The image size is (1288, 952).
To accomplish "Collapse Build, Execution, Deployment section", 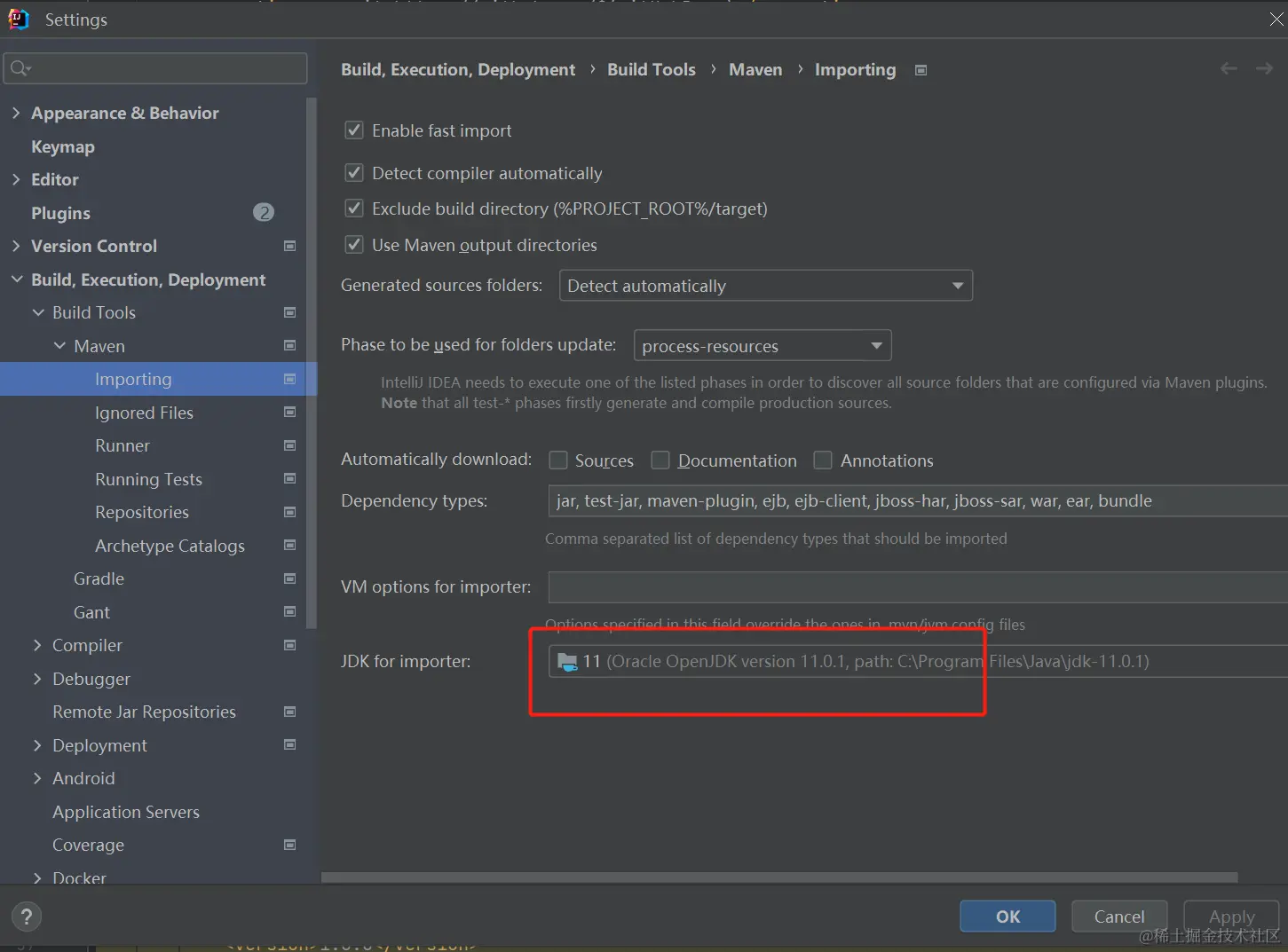I will (x=17, y=279).
